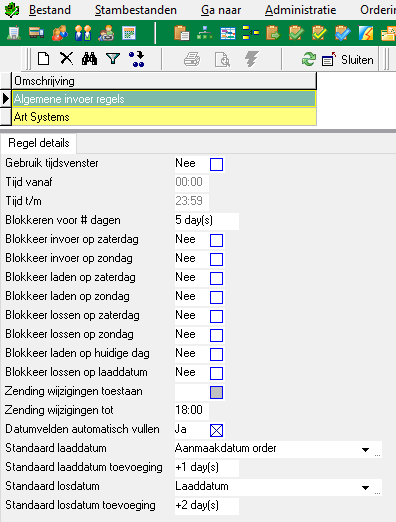Click the Omschrijving column header
This screenshot has width=396, height=522.
[164, 81]
